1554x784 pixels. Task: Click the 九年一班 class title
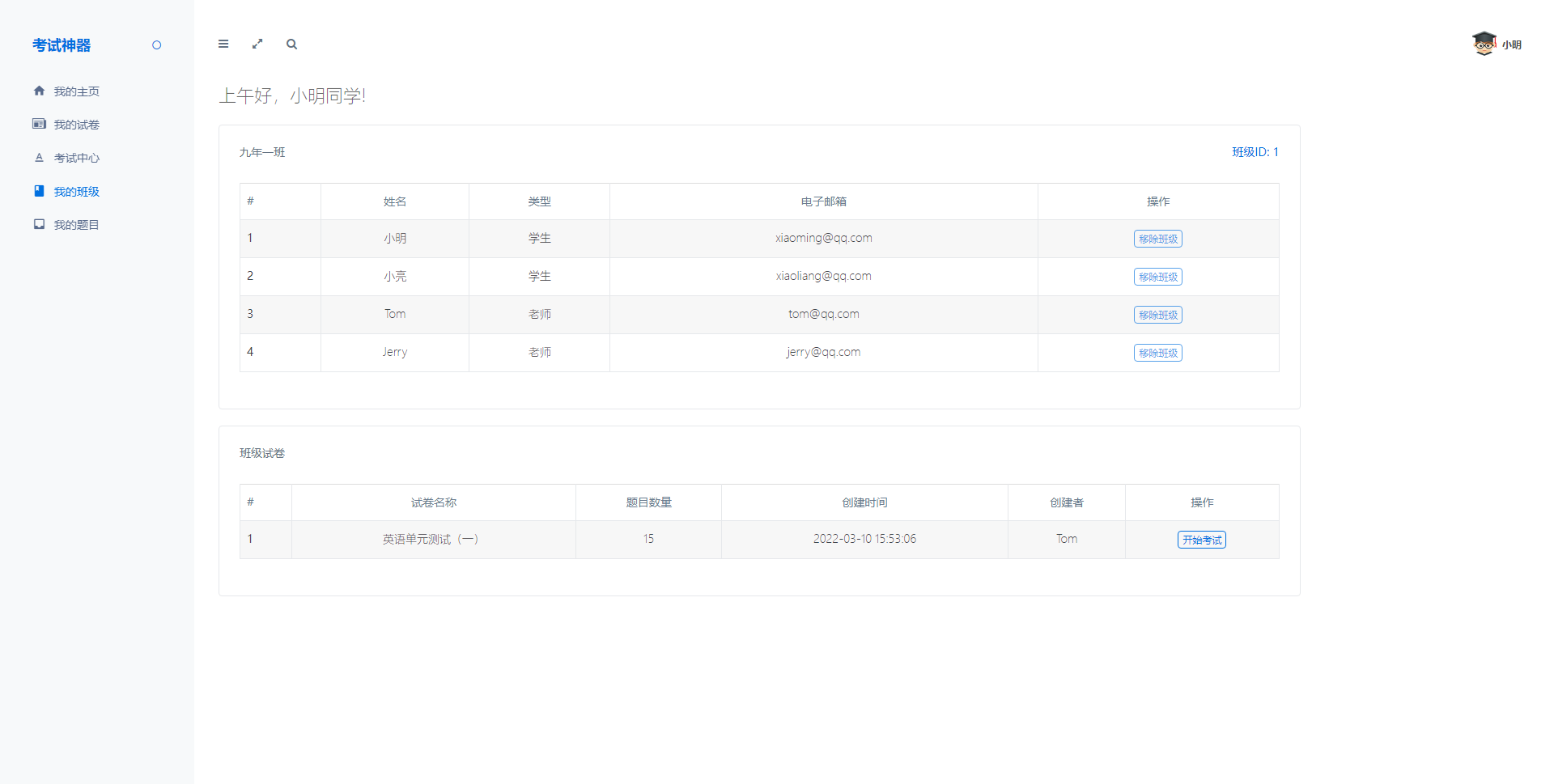(262, 152)
